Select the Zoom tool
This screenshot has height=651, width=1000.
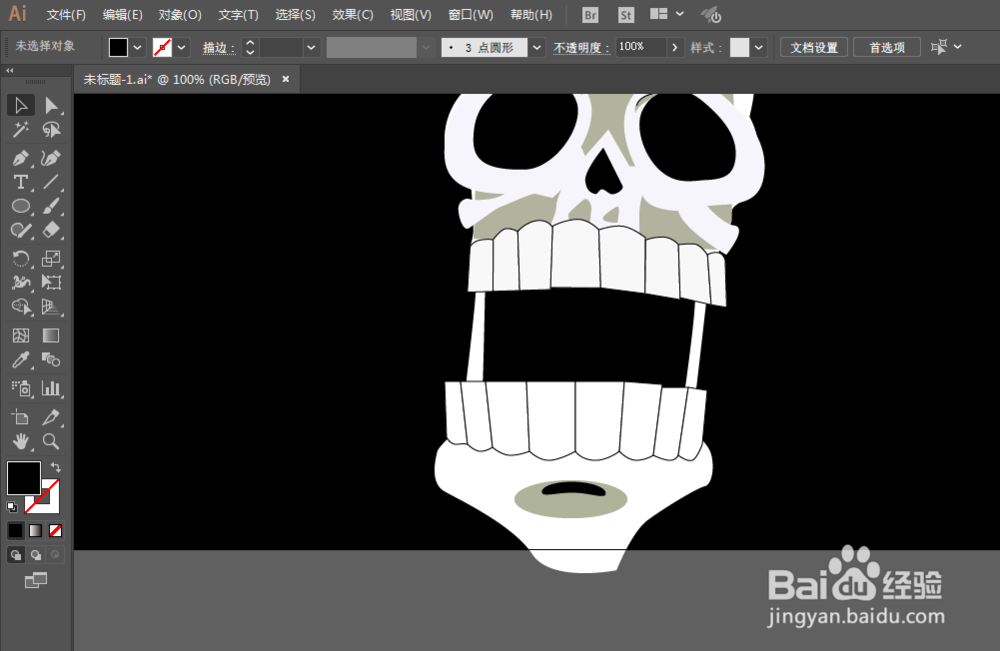pos(51,441)
